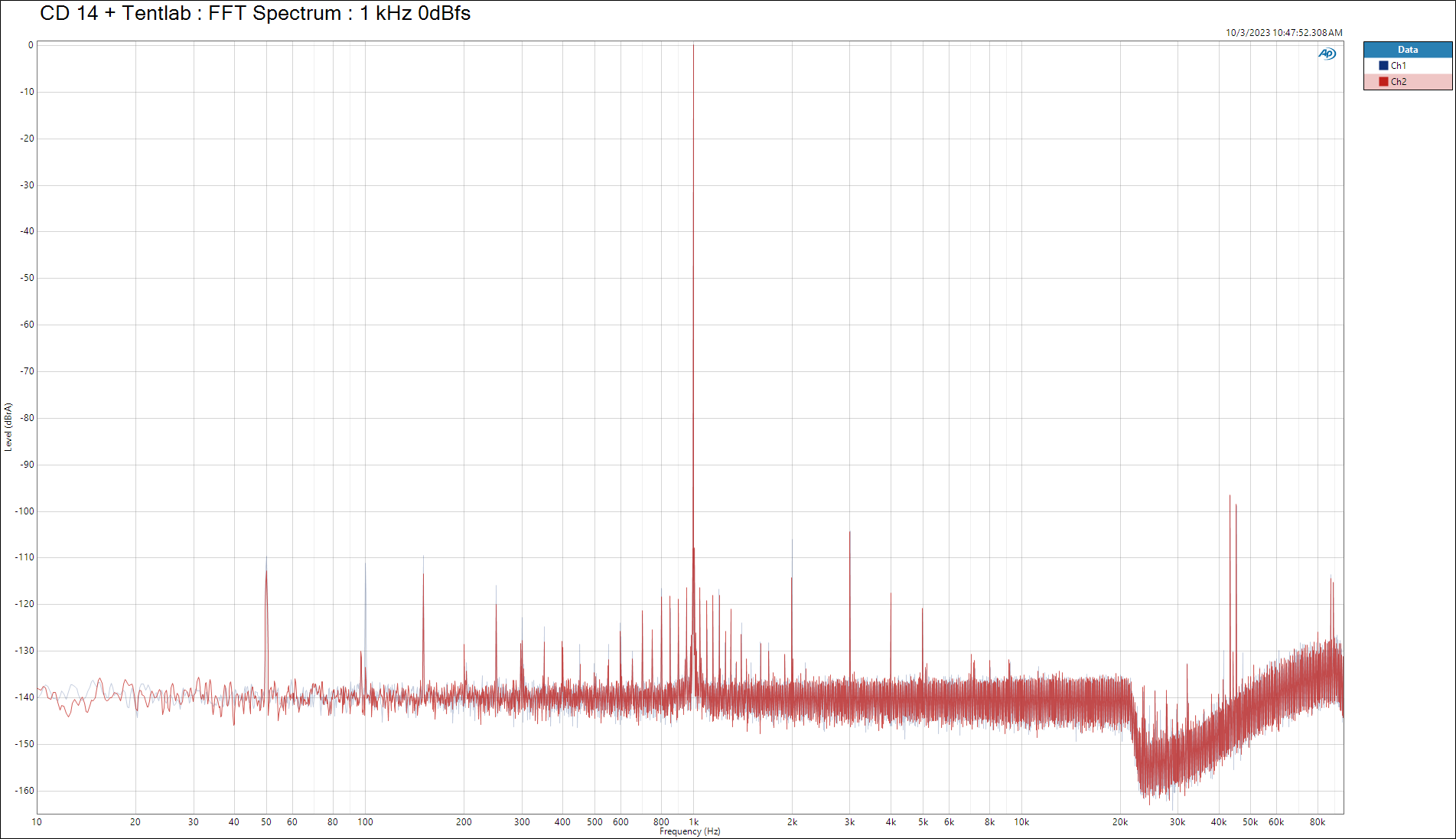Select the Ch2 text label in legend

1398,82
